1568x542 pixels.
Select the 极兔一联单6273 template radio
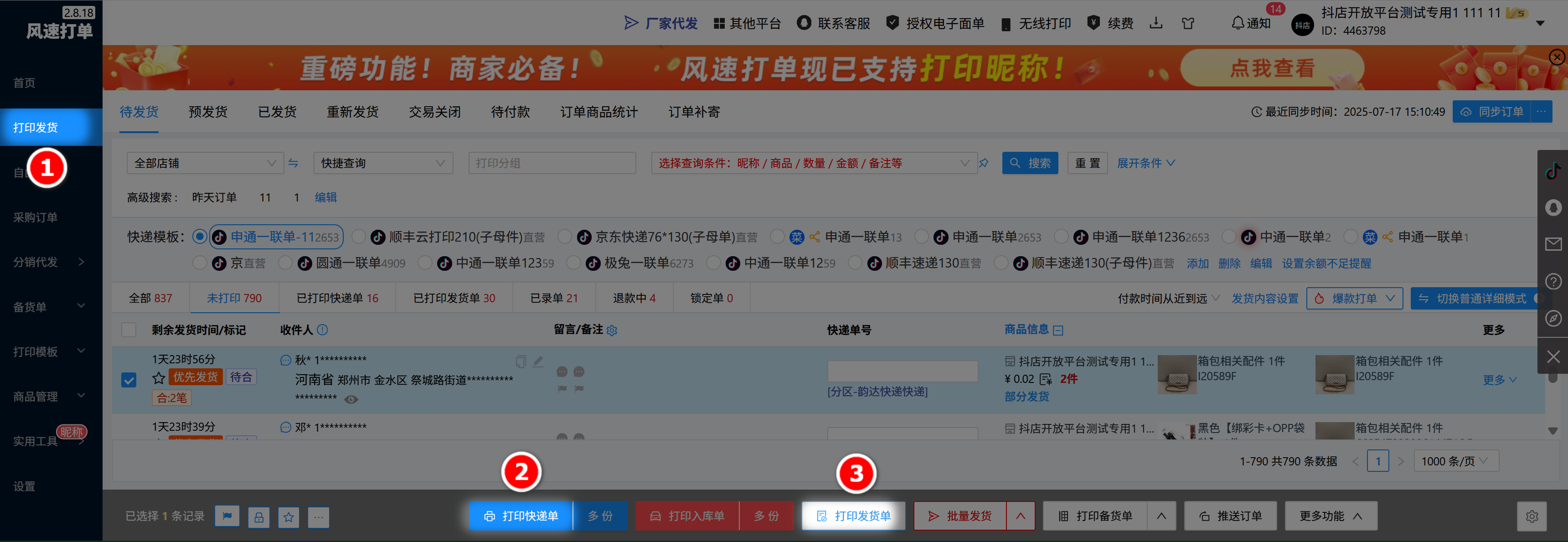pos(573,263)
